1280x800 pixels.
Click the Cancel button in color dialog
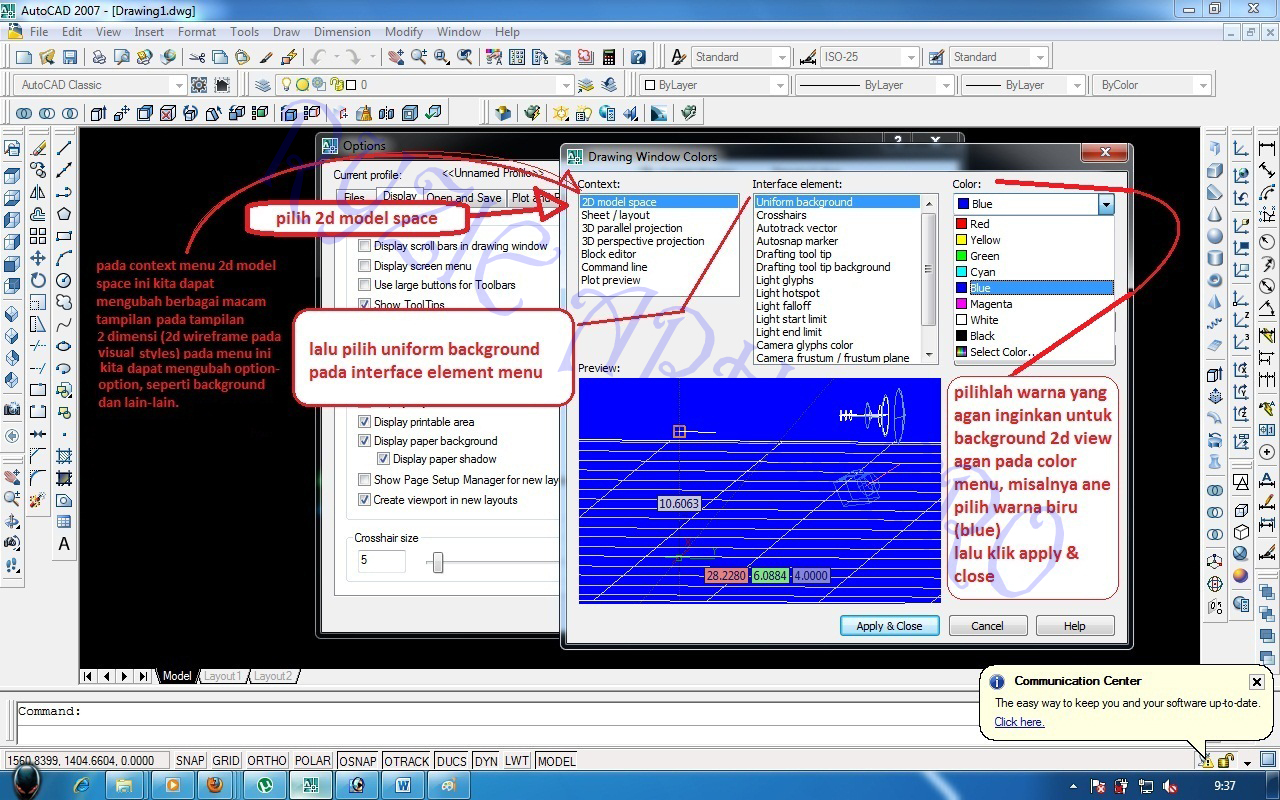(987, 626)
